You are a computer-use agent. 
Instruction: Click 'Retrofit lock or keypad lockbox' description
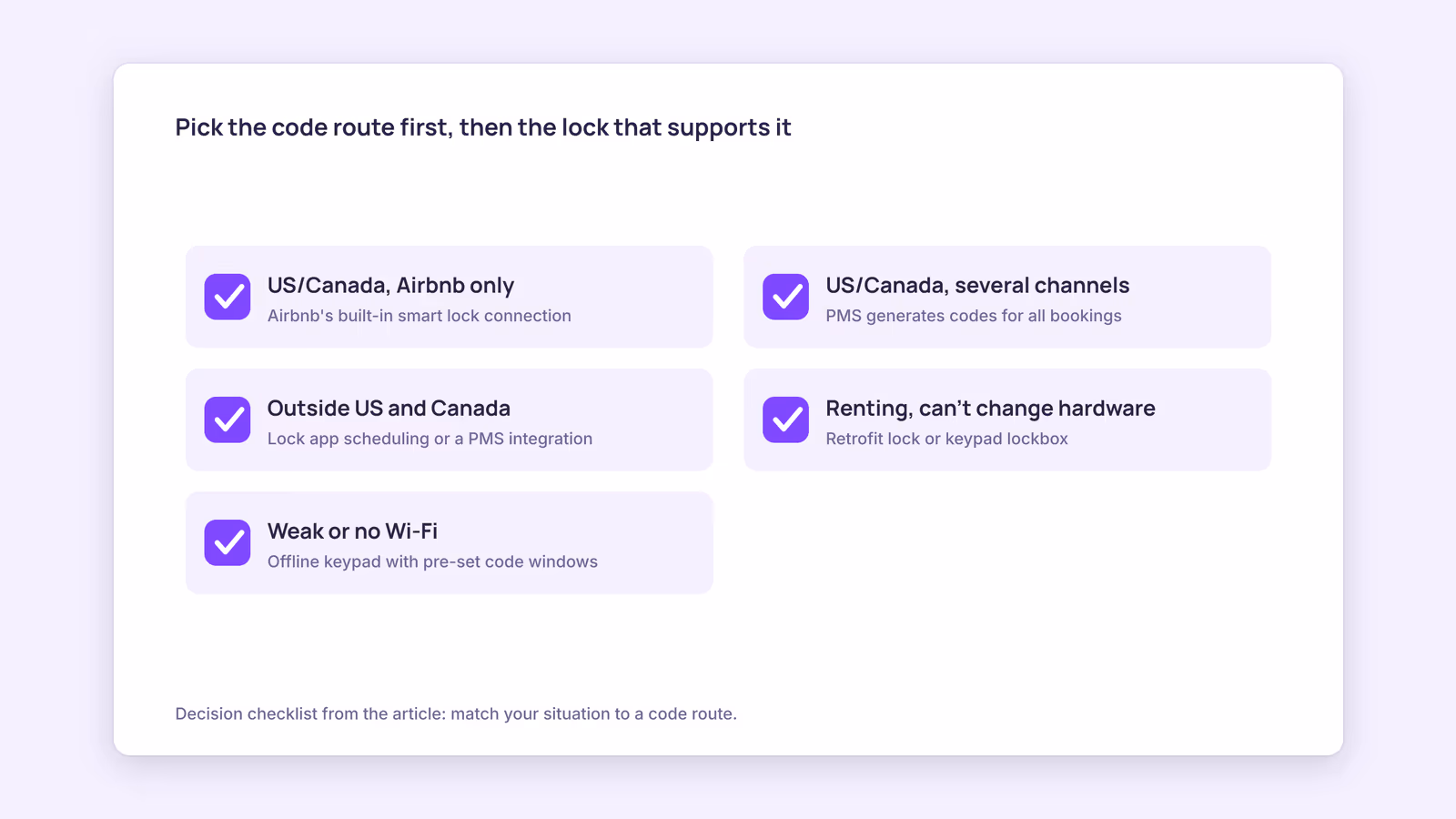[x=946, y=439]
